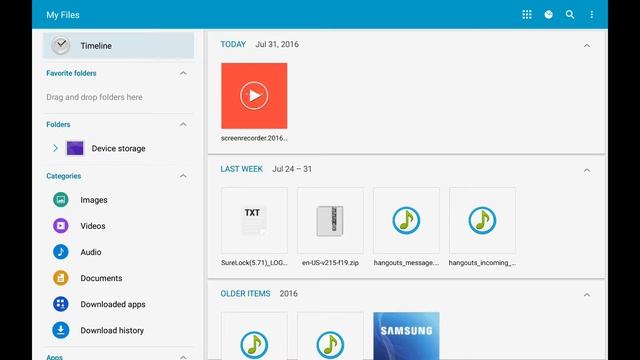
Task: Click the OLDER ITEMS heading text
Action: 245,293
